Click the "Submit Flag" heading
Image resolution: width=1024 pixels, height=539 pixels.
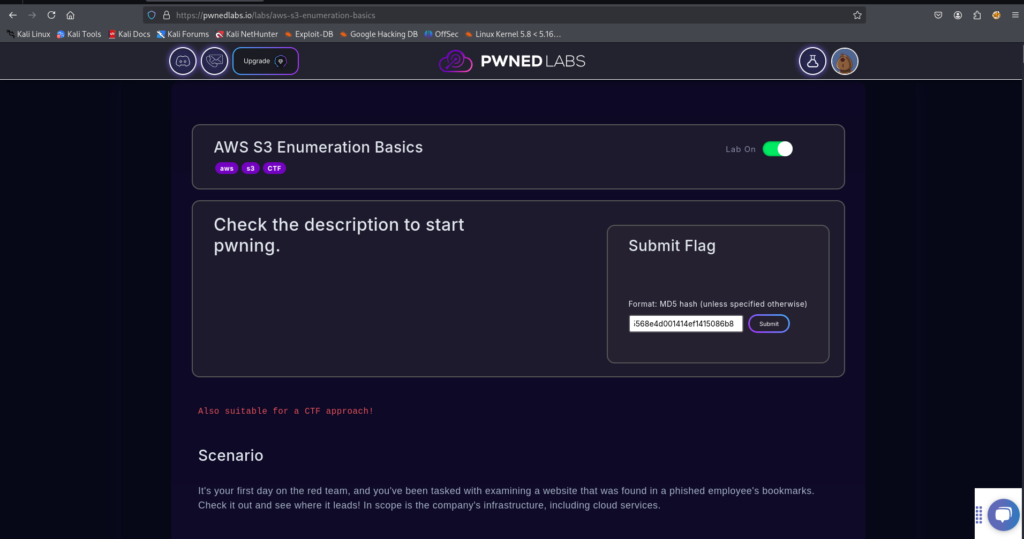coord(672,246)
